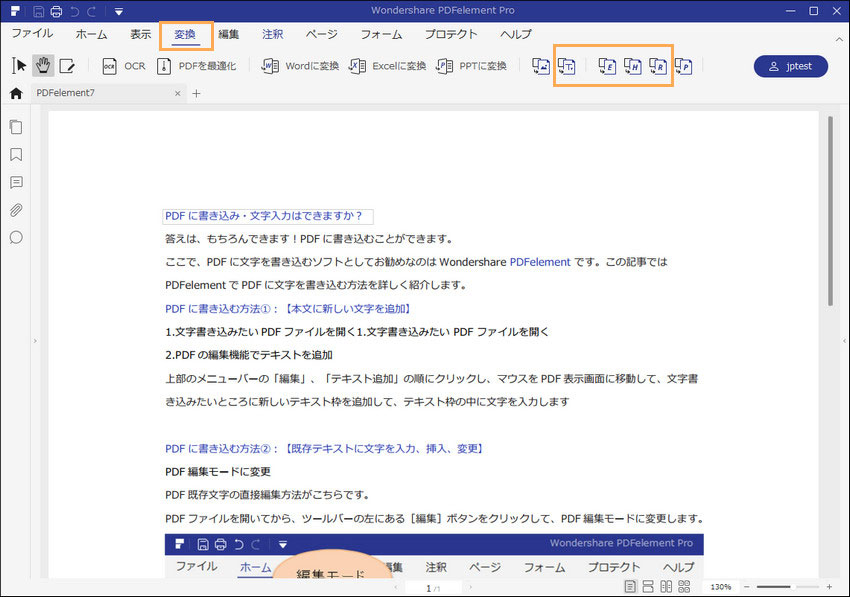850x597 pixels.
Task: Undo the last action in quick access bar
Action: click(x=74, y=11)
